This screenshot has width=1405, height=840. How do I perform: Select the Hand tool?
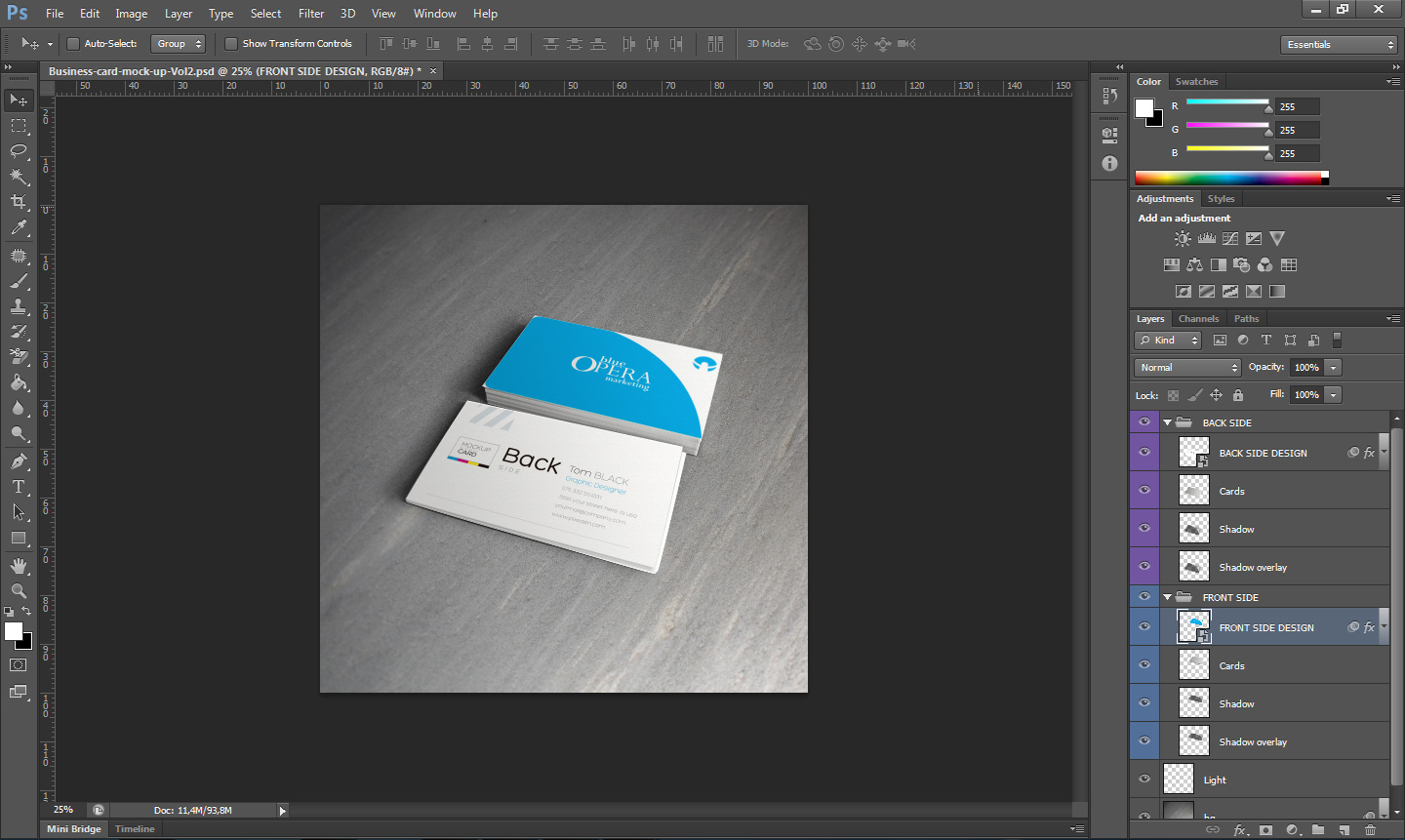pyautogui.click(x=19, y=566)
